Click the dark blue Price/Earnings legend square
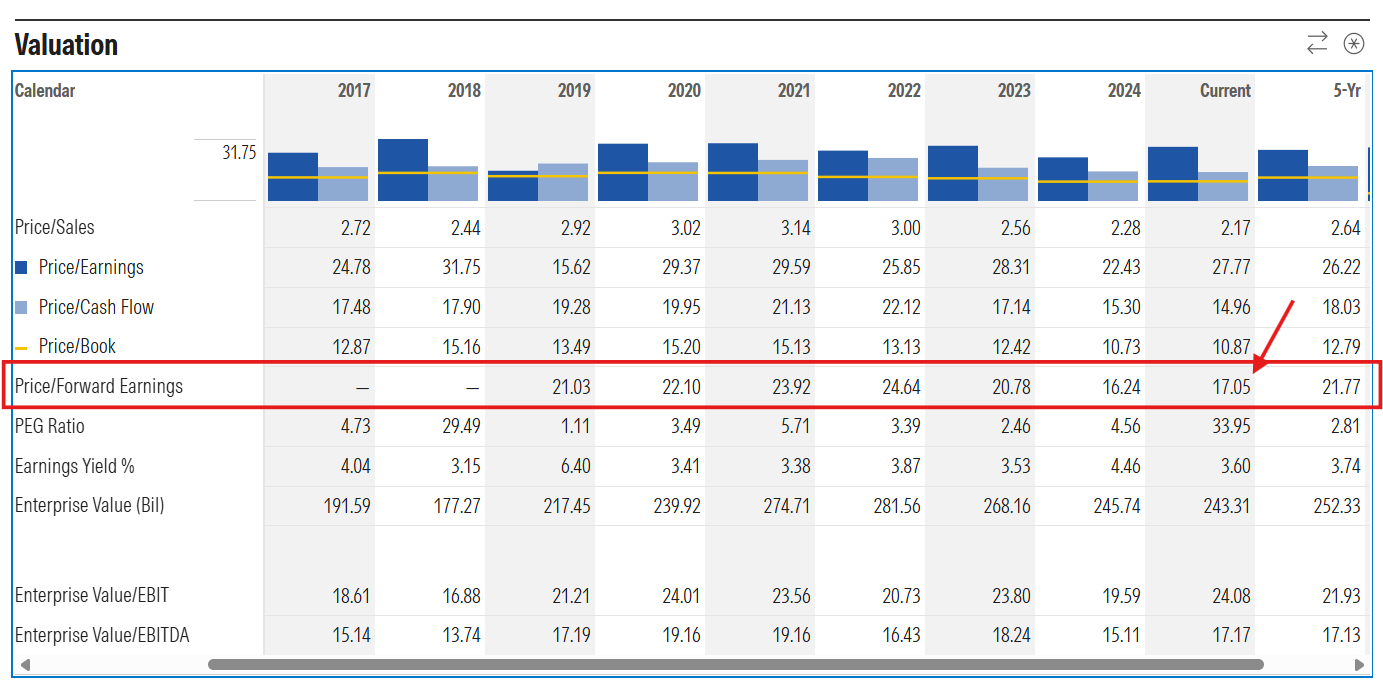Image resolution: width=1383 pixels, height=682 pixels. coord(21,268)
